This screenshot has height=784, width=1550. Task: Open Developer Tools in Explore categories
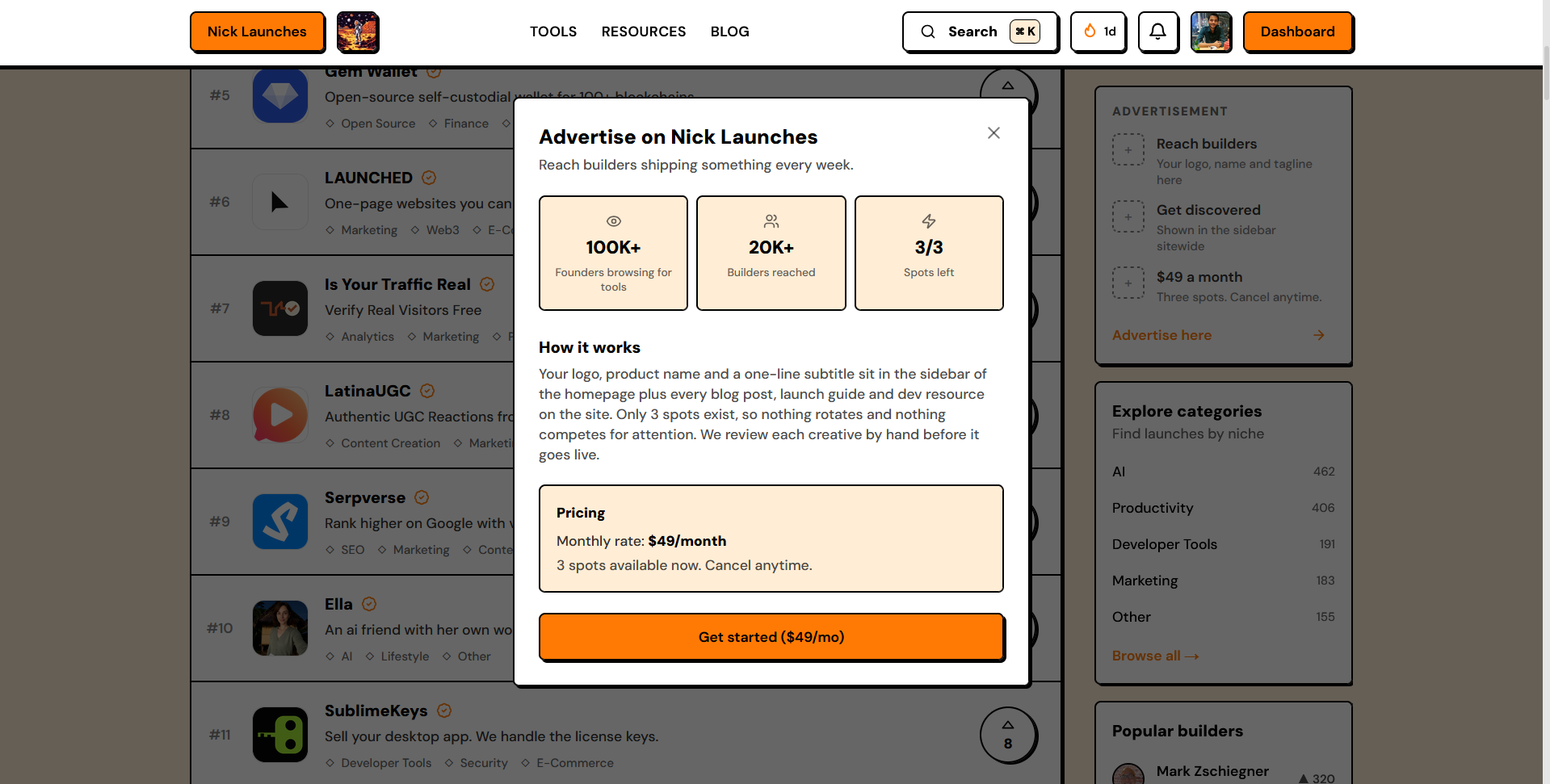click(1223, 544)
